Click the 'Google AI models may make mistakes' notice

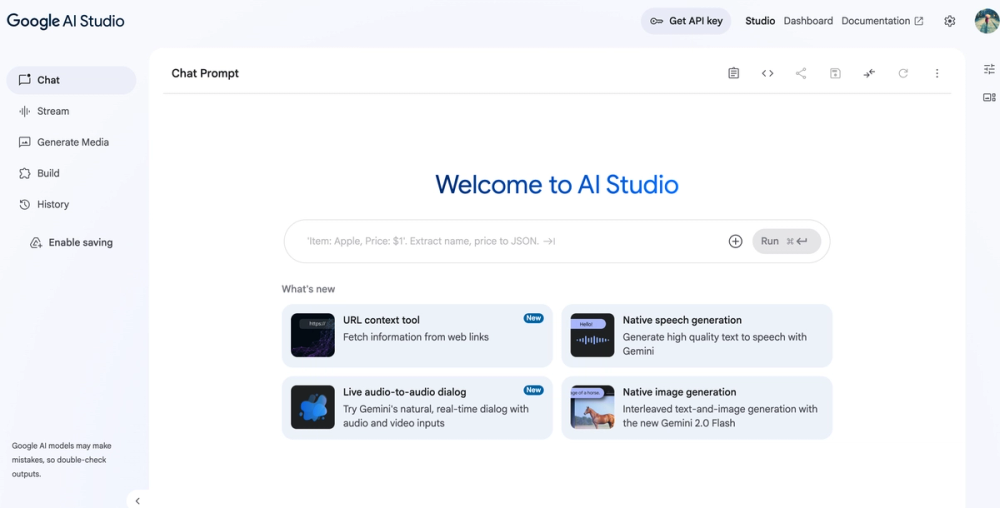tap(61, 460)
